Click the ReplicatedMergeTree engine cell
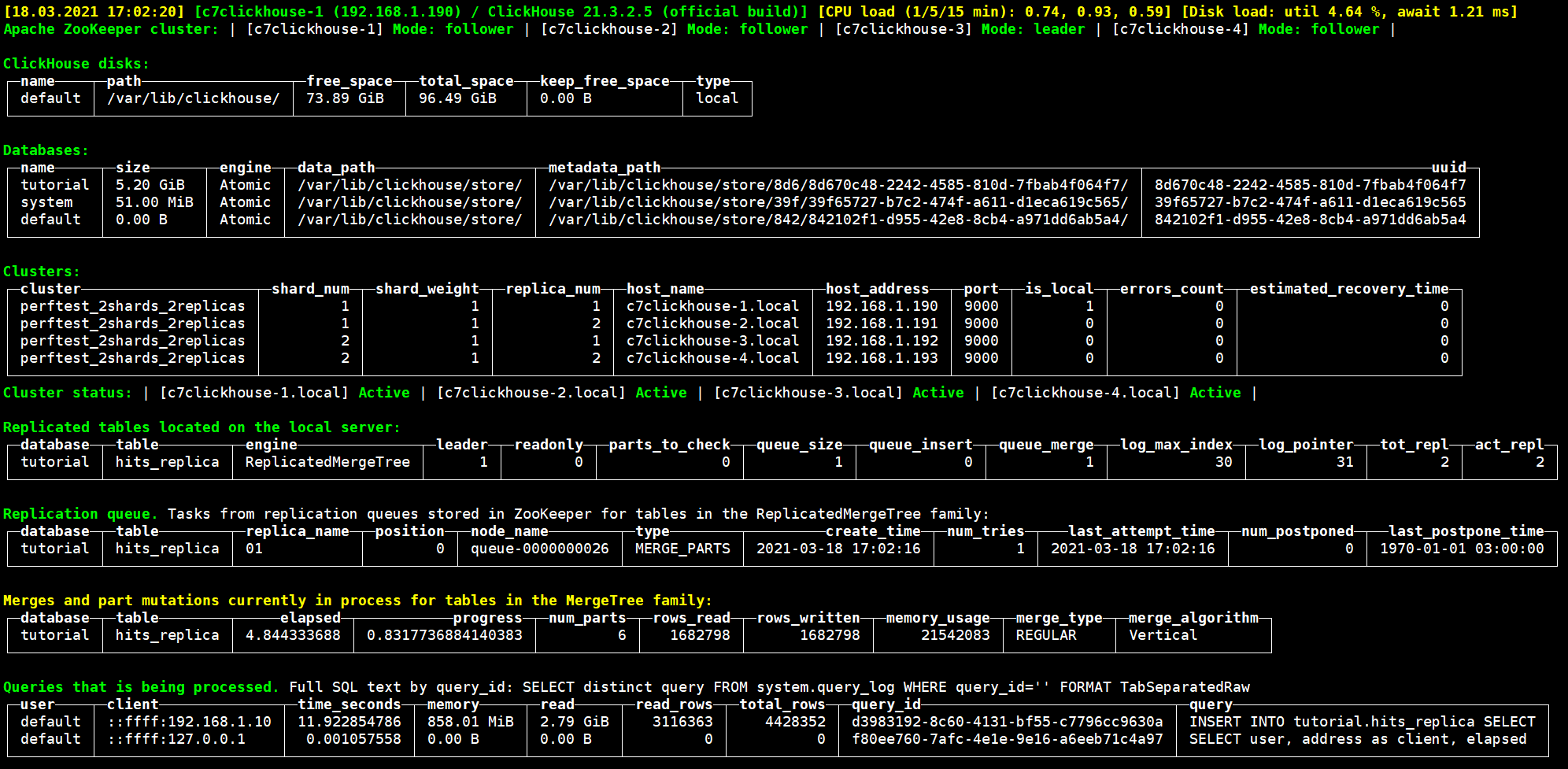Viewport: 1568px width, 769px height. pyautogui.click(x=327, y=462)
